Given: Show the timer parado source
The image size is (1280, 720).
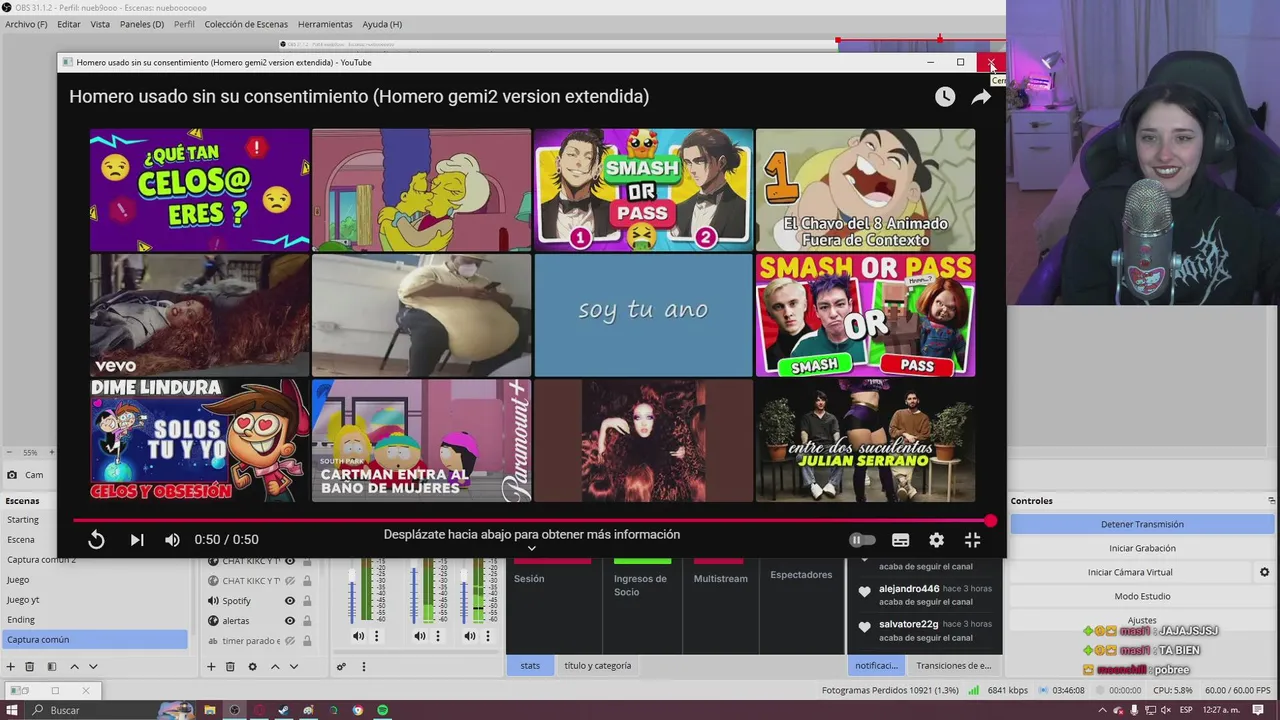Looking at the screenshot, I should (290, 641).
